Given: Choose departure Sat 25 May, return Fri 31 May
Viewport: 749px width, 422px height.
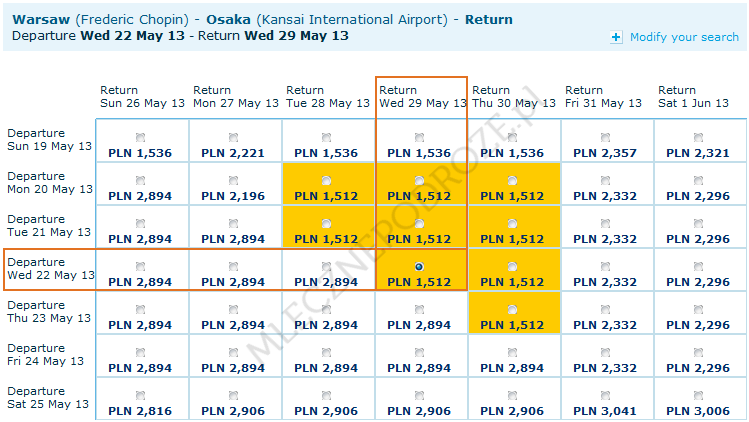Looking at the screenshot, I should click(x=605, y=395).
